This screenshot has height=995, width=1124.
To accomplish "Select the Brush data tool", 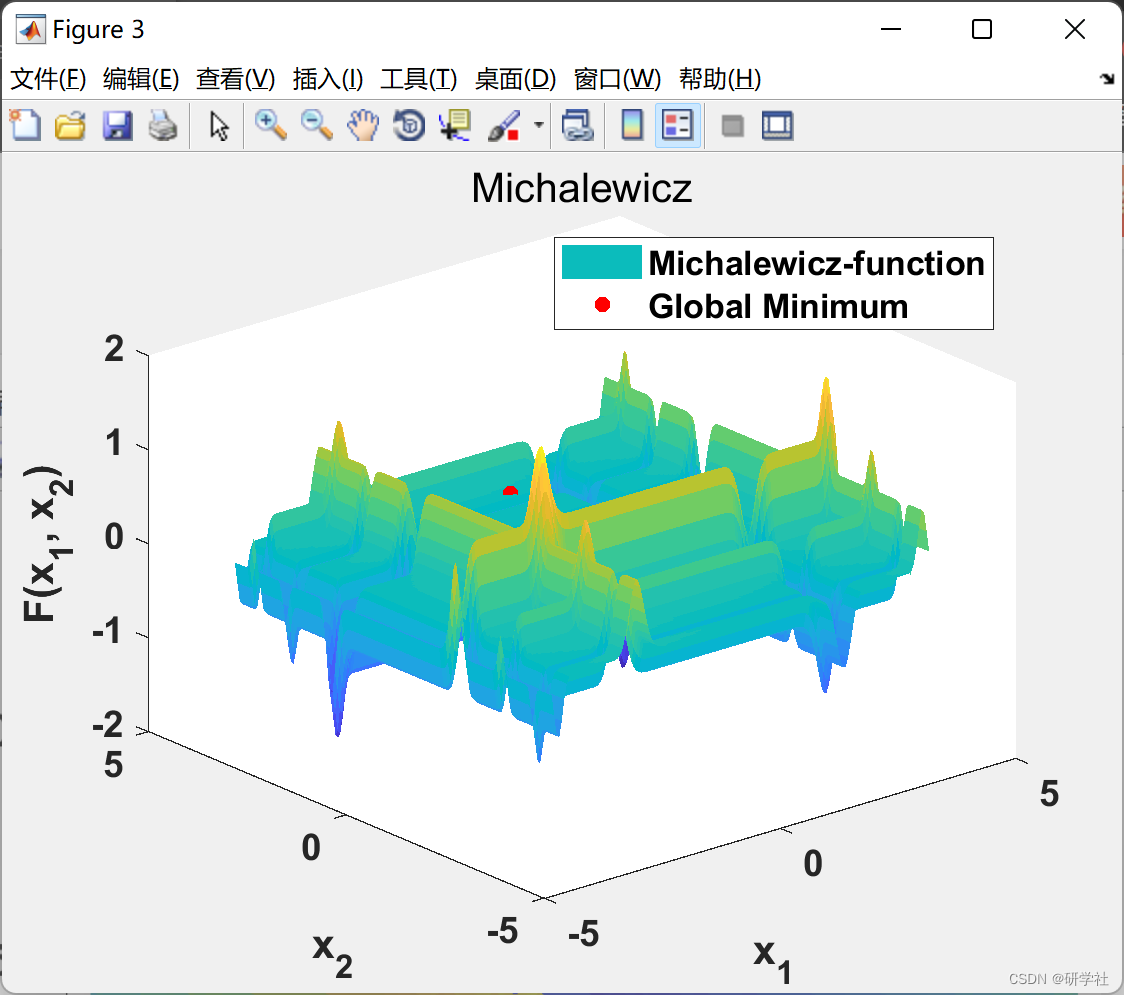I will click(504, 125).
